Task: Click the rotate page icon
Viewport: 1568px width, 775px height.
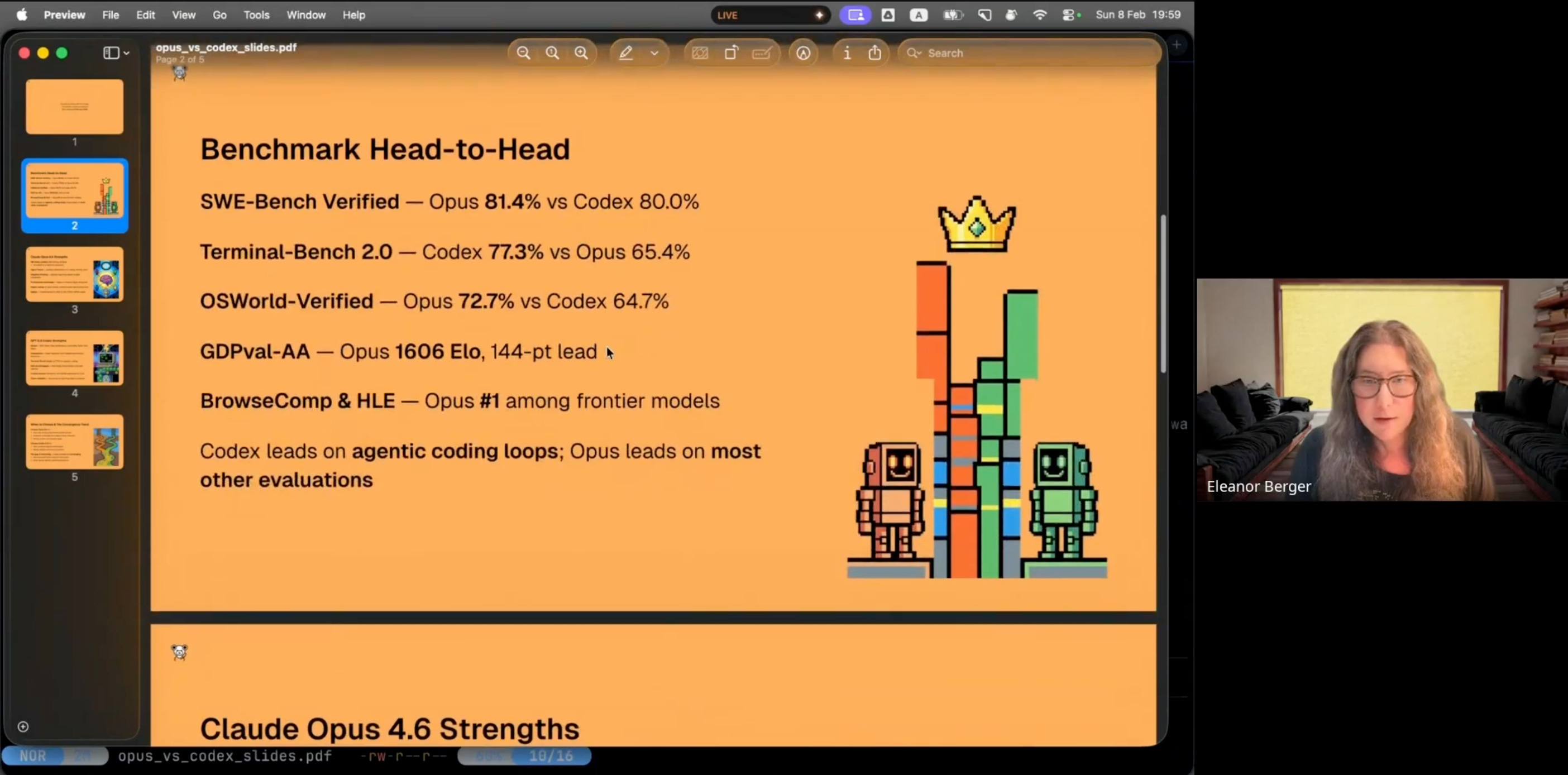Action: (731, 53)
